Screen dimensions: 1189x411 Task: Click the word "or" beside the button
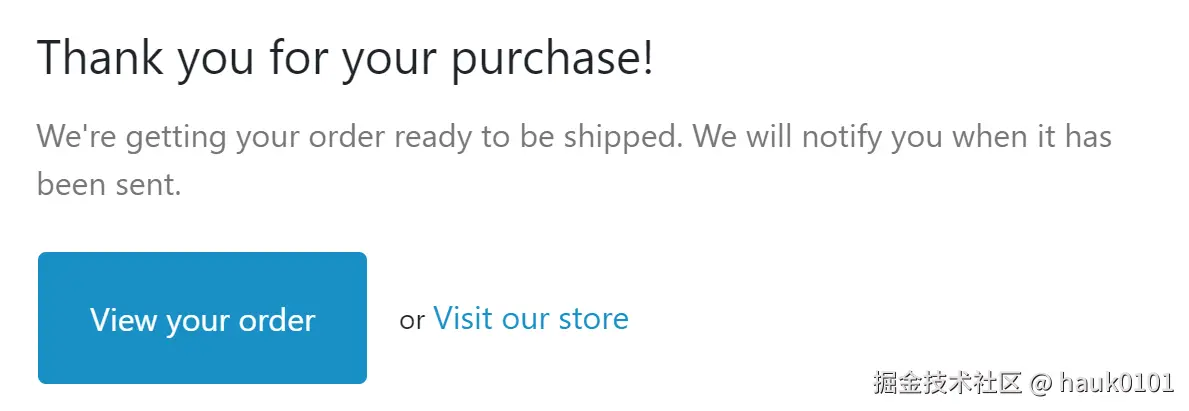(x=412, y=320)
